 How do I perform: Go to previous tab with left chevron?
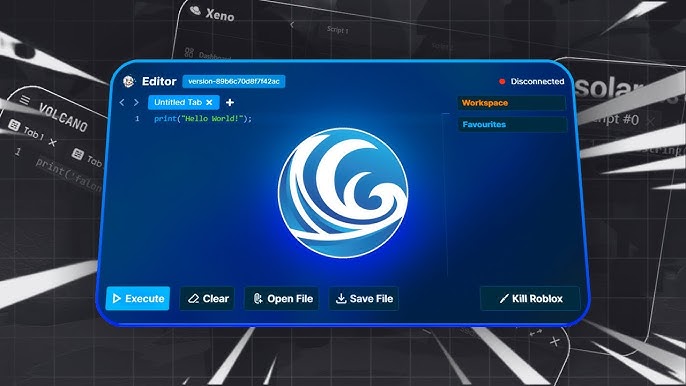point(122,102)
